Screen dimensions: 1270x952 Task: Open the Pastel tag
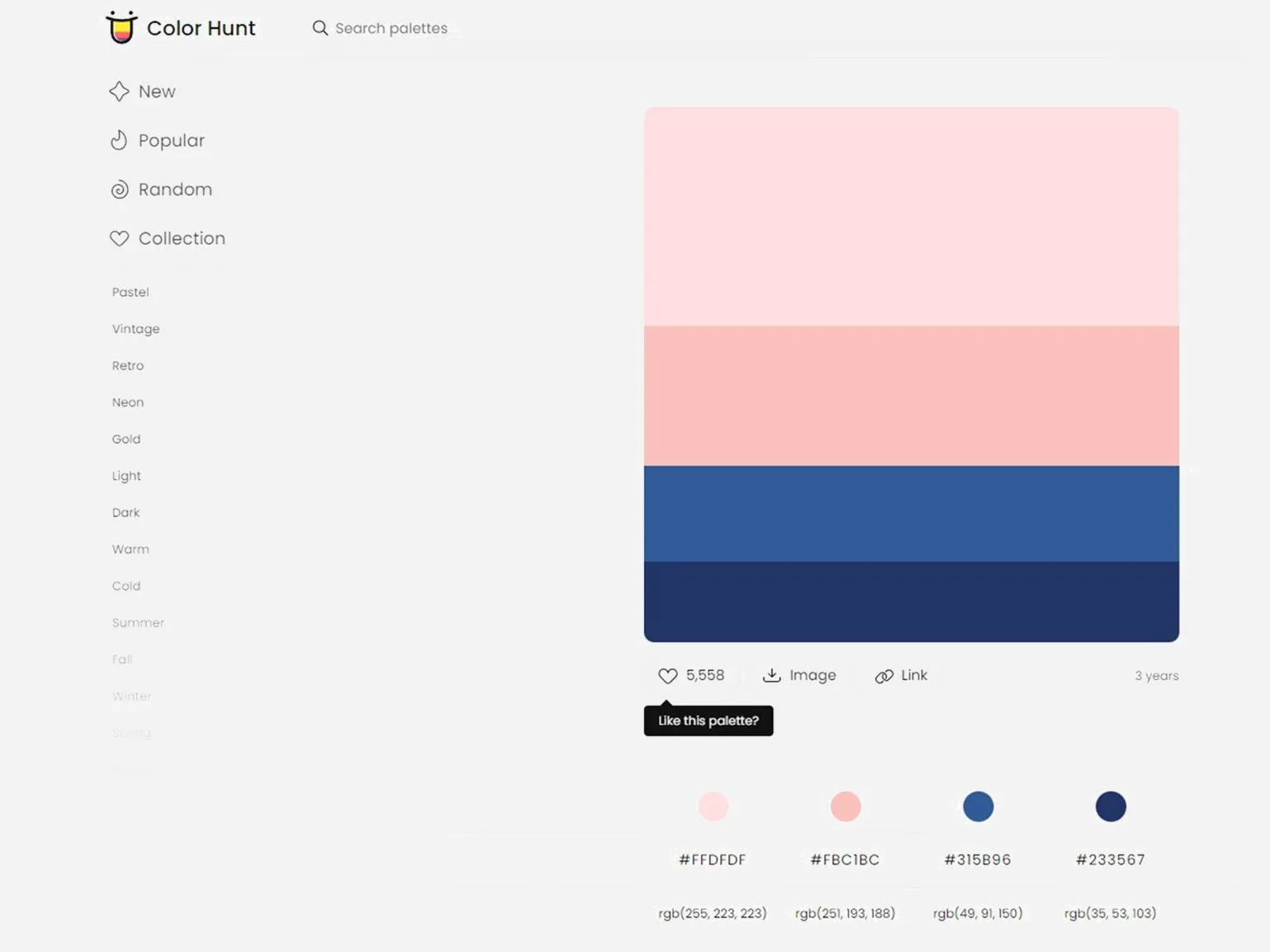coord(130,292)
